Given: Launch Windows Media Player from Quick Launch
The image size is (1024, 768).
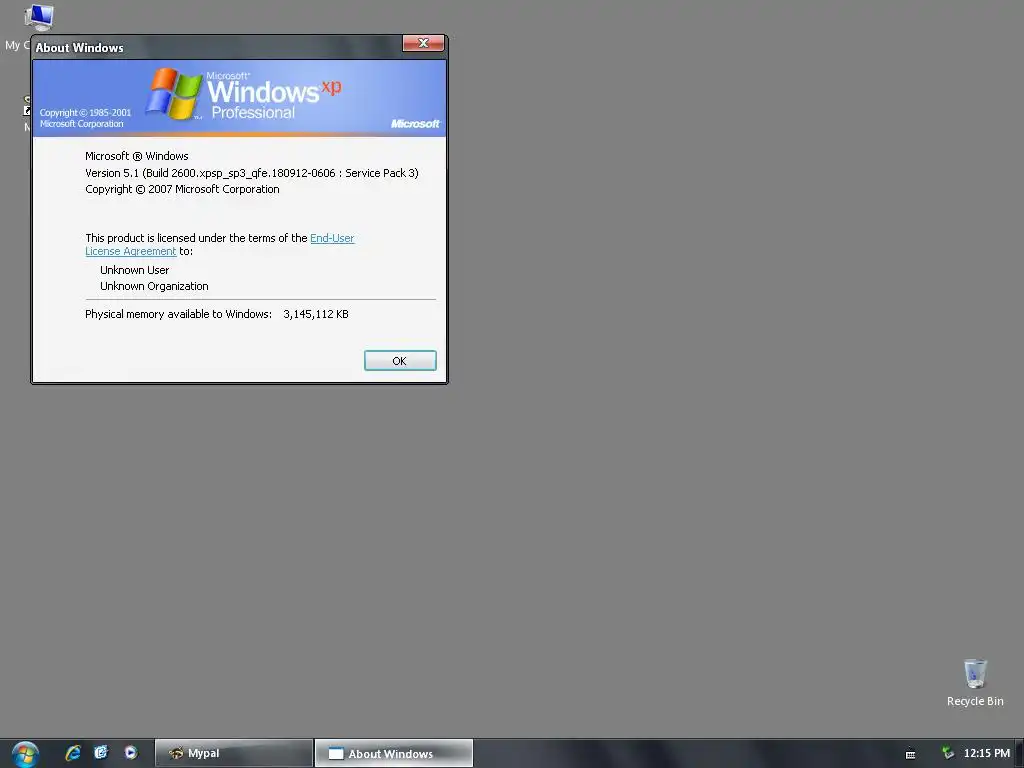Looking at the screenshot, I should tap(131, 753).
